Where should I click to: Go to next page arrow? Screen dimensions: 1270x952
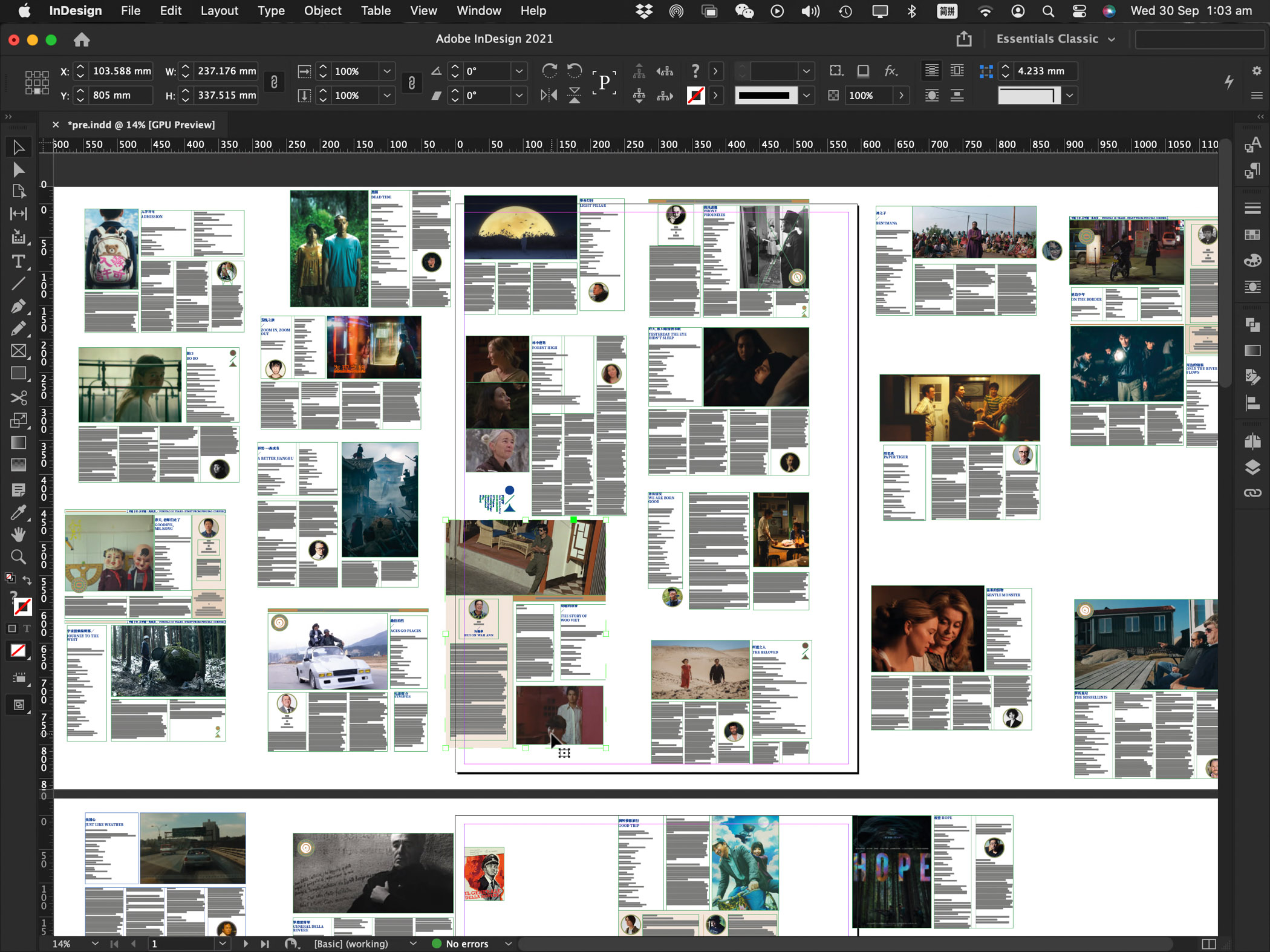pyautogui.click(x=245, y=944)
